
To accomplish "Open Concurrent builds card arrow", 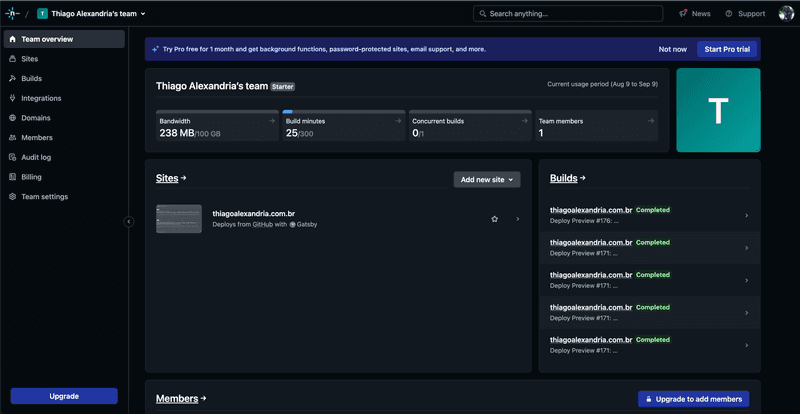I will tap(524, 121).
